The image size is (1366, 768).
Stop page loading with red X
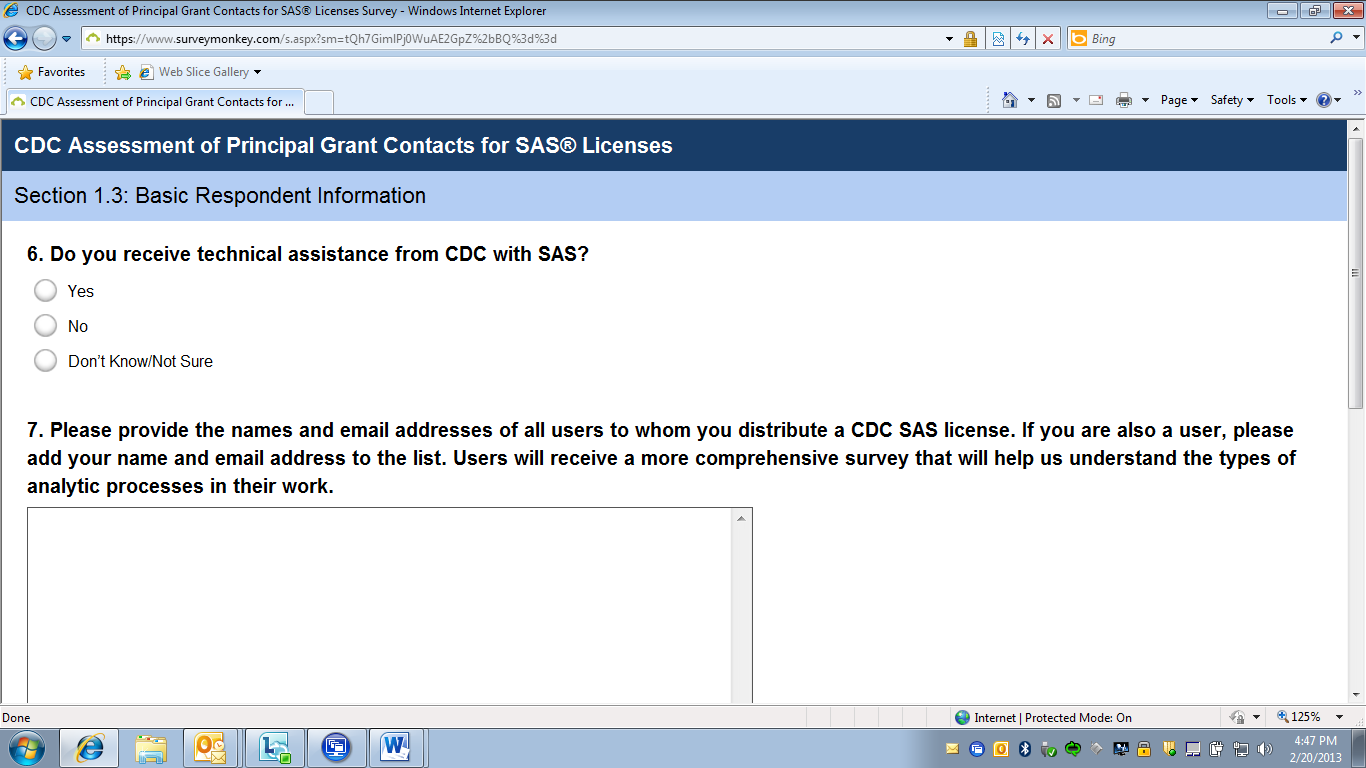pos(1047,39)
